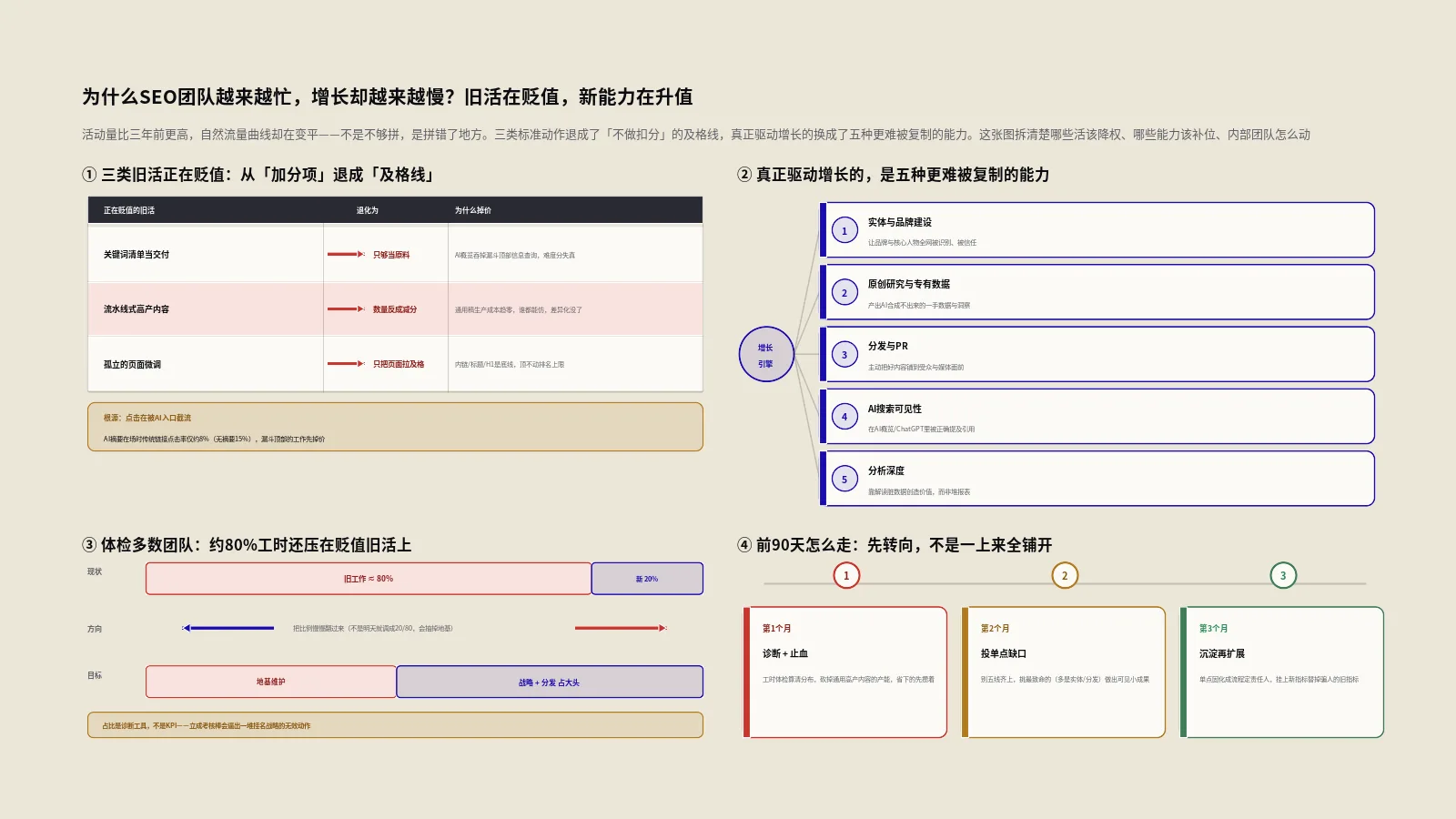This screenshot has width=1456, height=819.
Task: Click number 3 badge beside 分发与PR
Action: pos(844,355)
